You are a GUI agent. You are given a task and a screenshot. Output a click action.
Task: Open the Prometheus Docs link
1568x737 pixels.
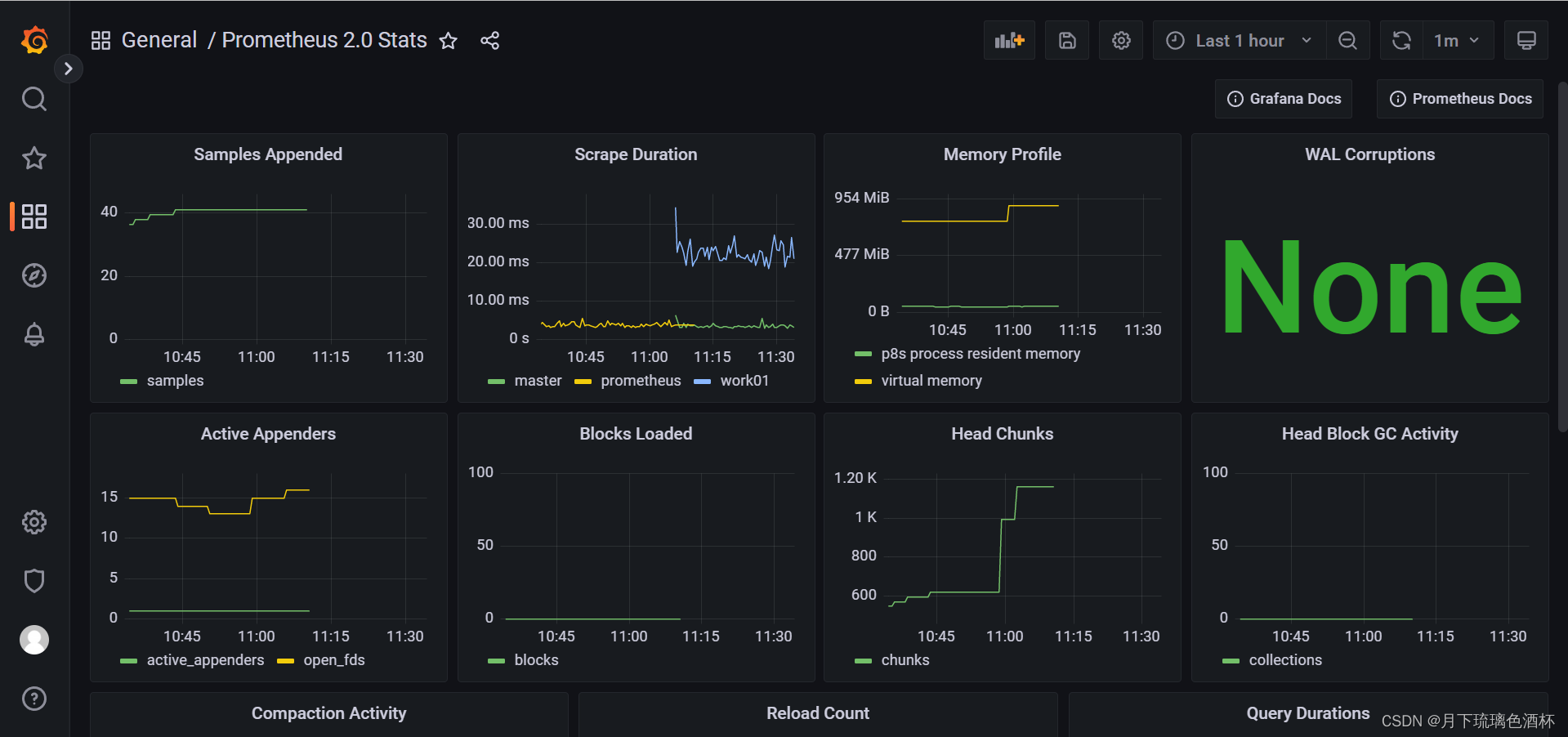click(x=1460, y=99)
